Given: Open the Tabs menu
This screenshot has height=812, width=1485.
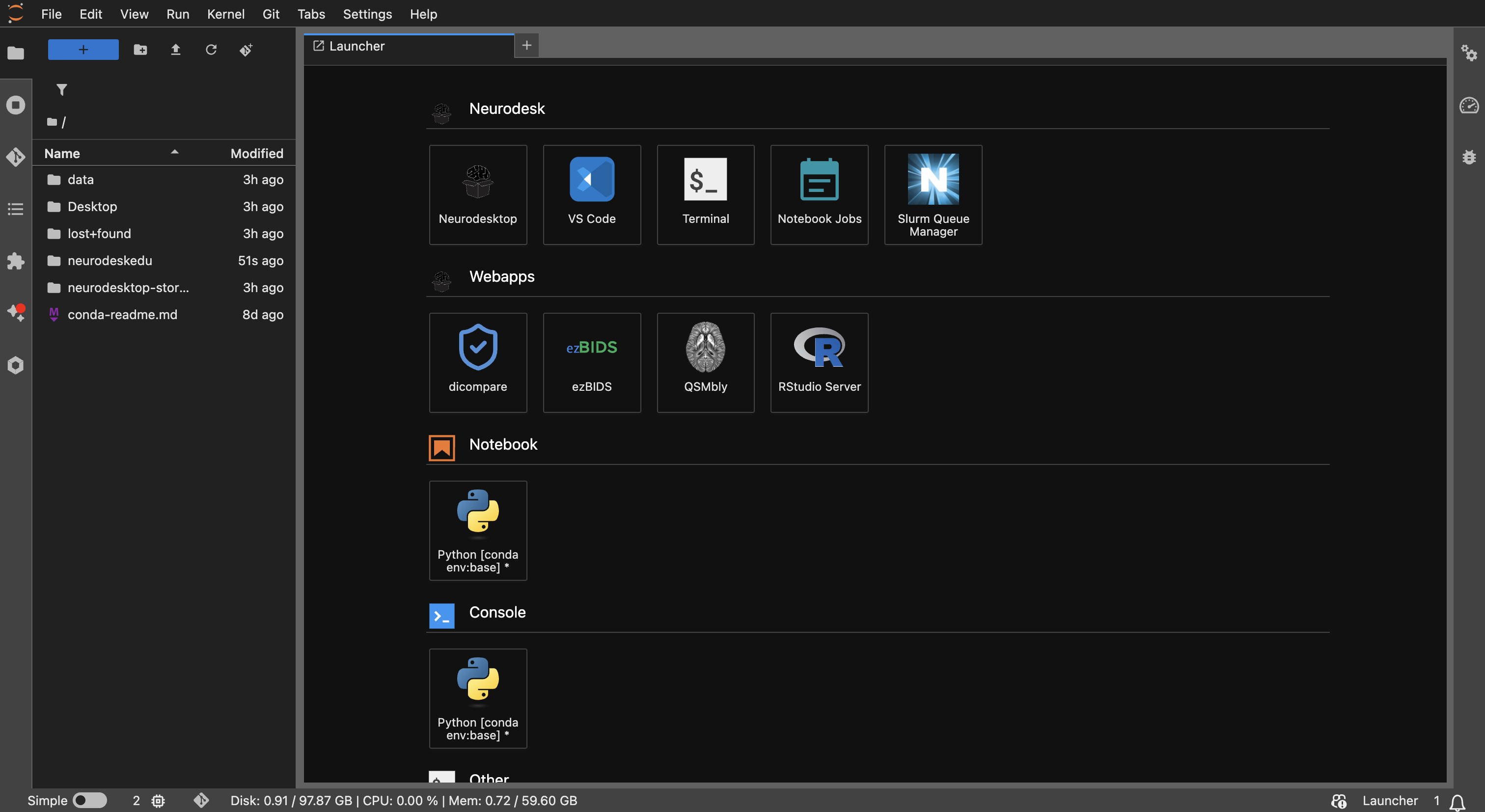Looking at the screenshot, I should coord(311,14).
